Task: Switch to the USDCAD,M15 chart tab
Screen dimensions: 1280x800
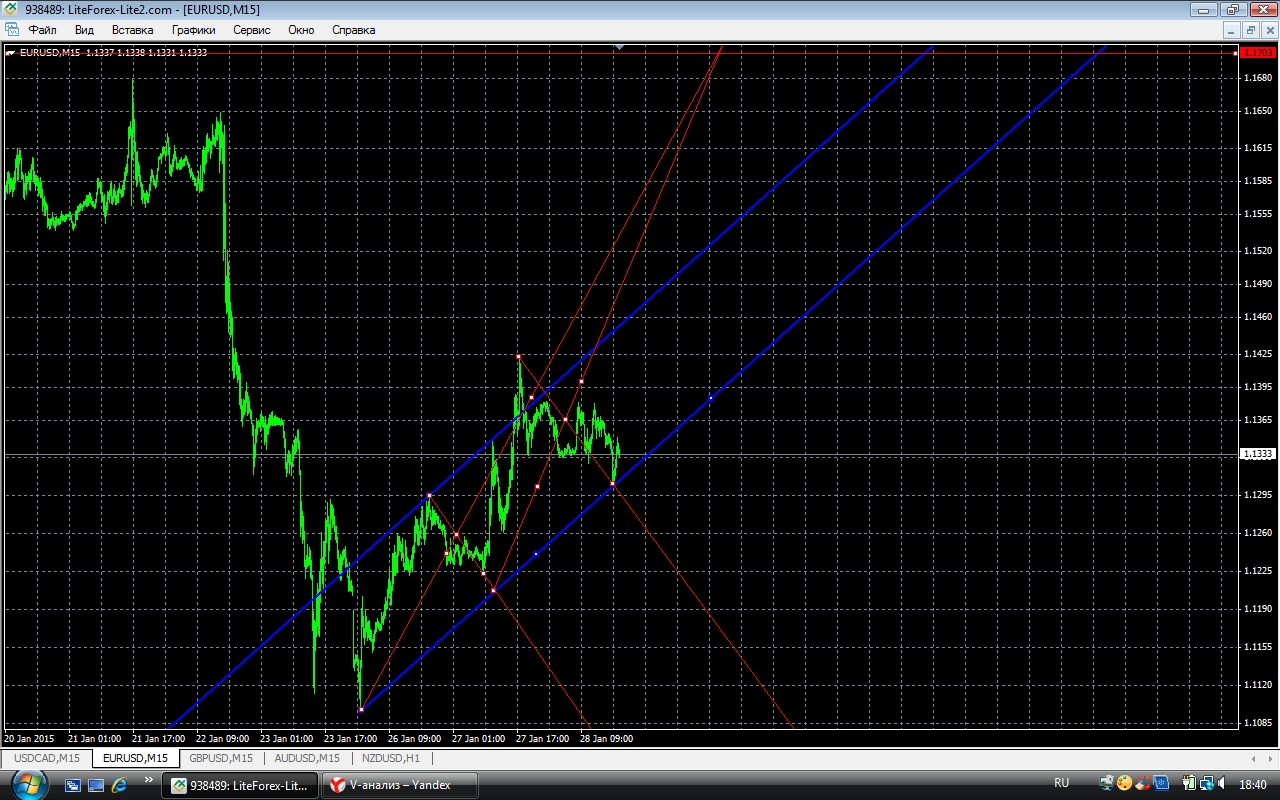Action: (47, 758)
